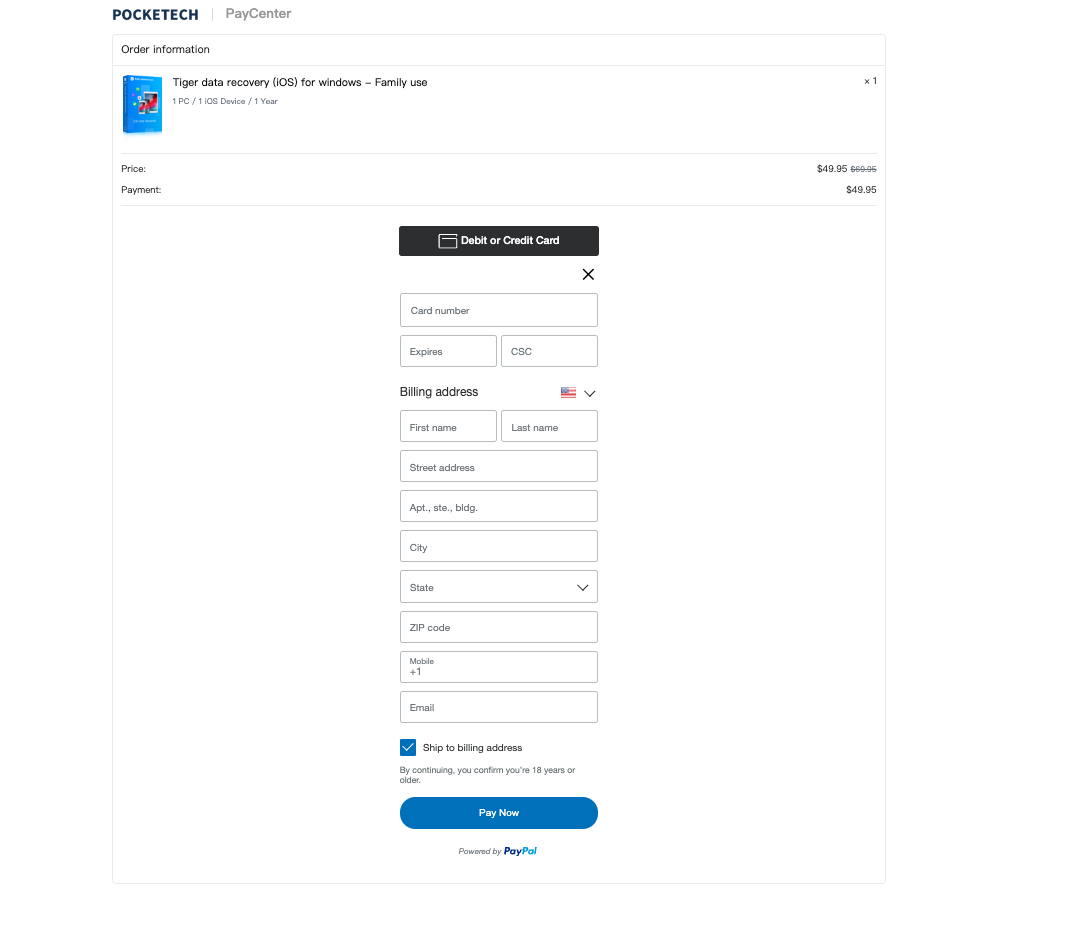
Task: Click the US flag country icon
Action: click(x=568, y=393)
